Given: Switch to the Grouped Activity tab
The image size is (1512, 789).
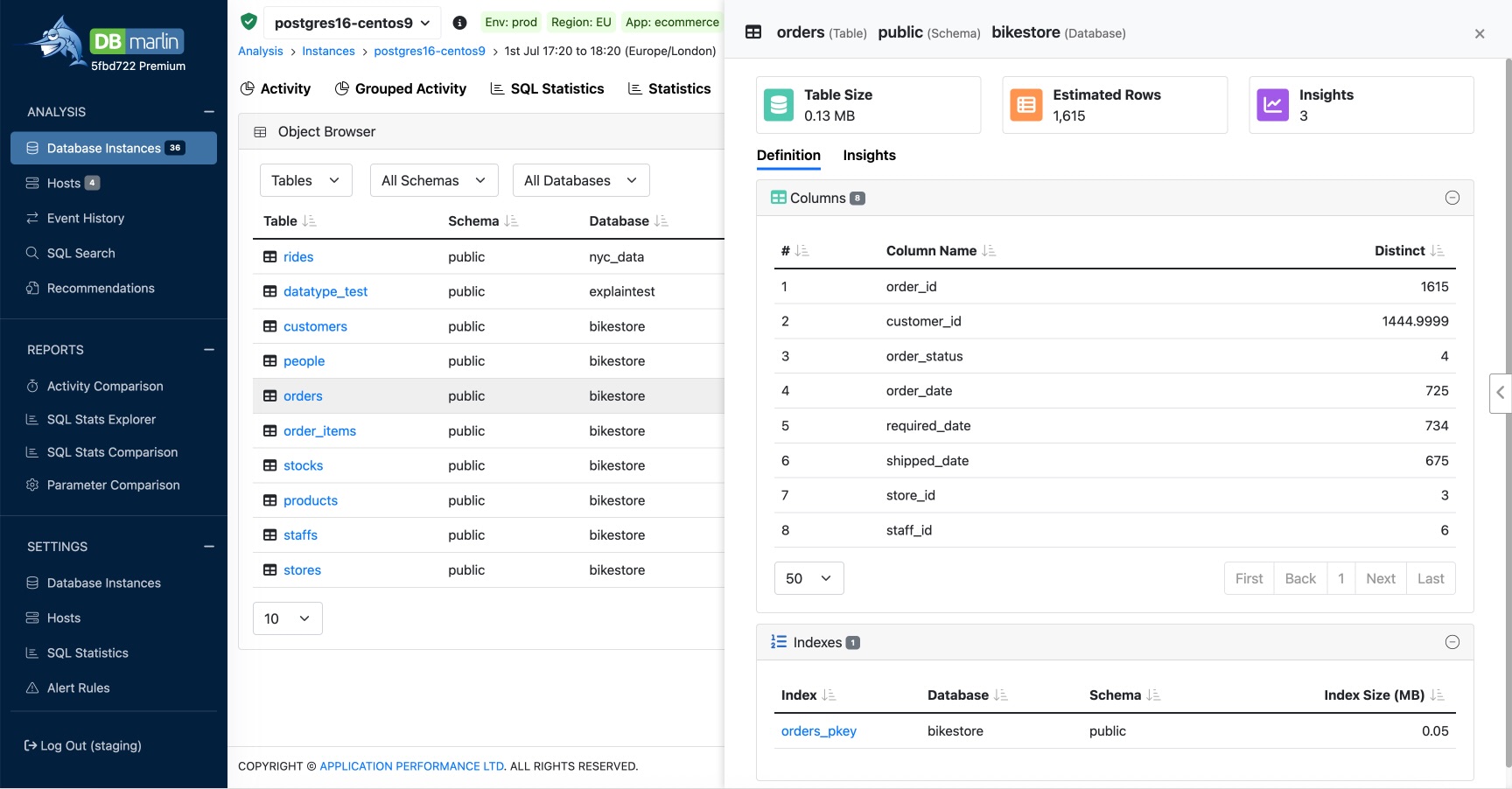Looking at the screenshot, I should (401, 88).
